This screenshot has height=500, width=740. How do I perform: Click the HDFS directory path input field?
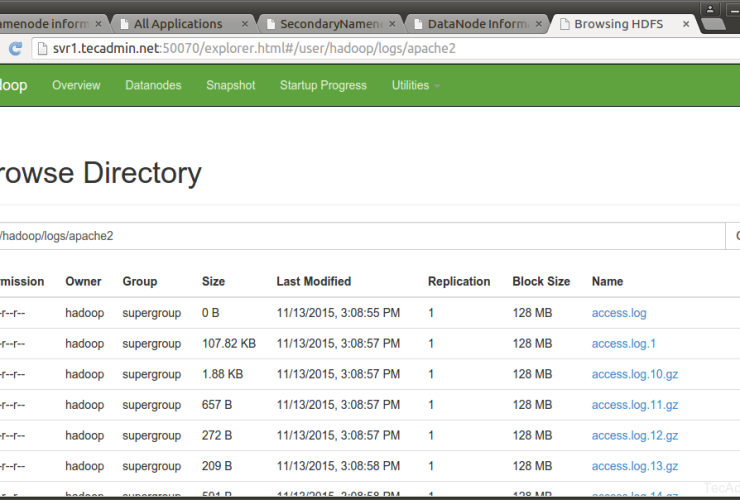click(360, 236)
